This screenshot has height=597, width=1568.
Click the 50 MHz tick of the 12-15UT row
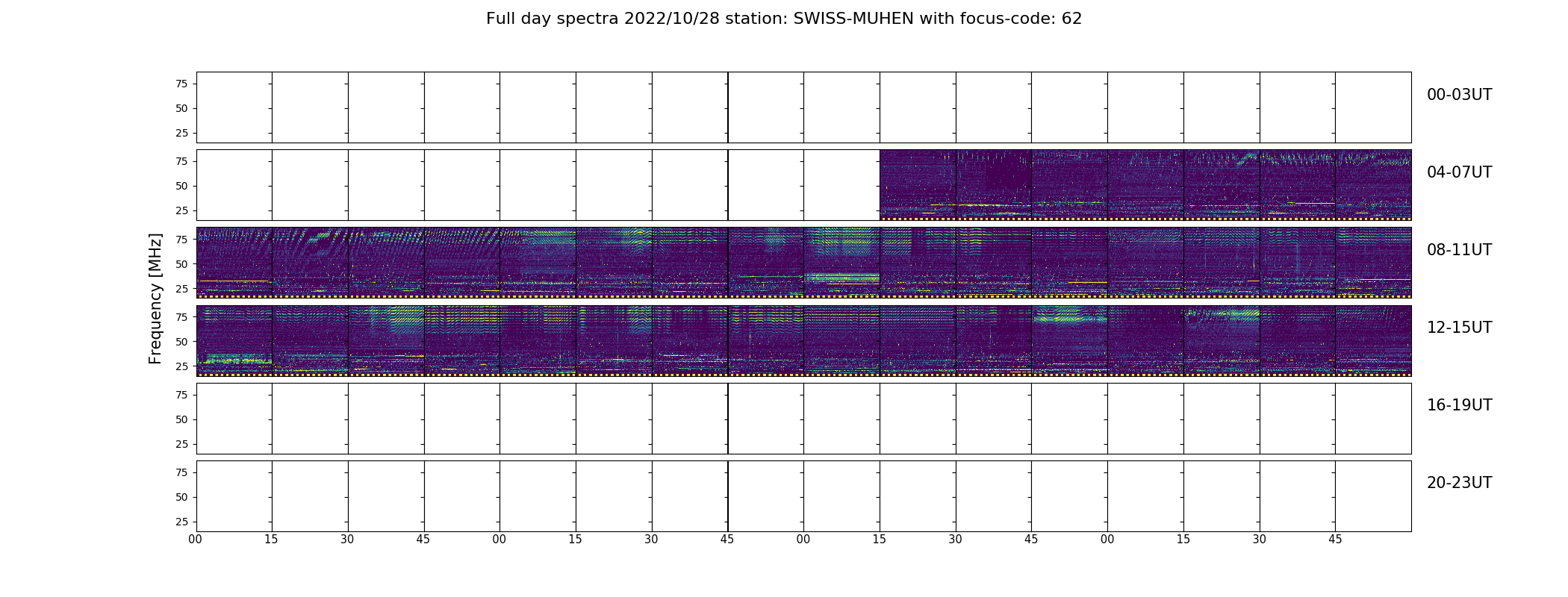pyautogui.click(x=181, y=341)
